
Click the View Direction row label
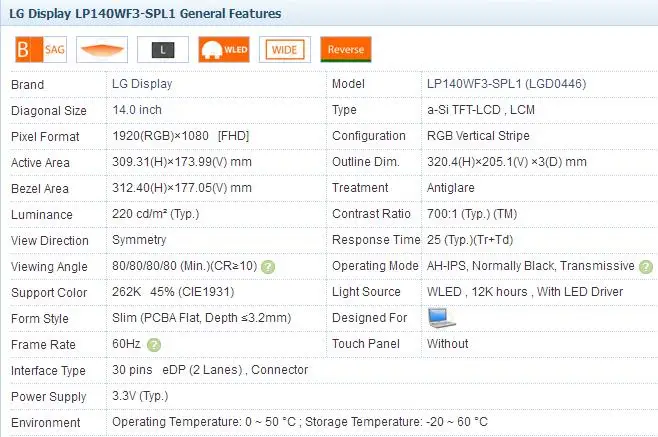click(50, 241)
